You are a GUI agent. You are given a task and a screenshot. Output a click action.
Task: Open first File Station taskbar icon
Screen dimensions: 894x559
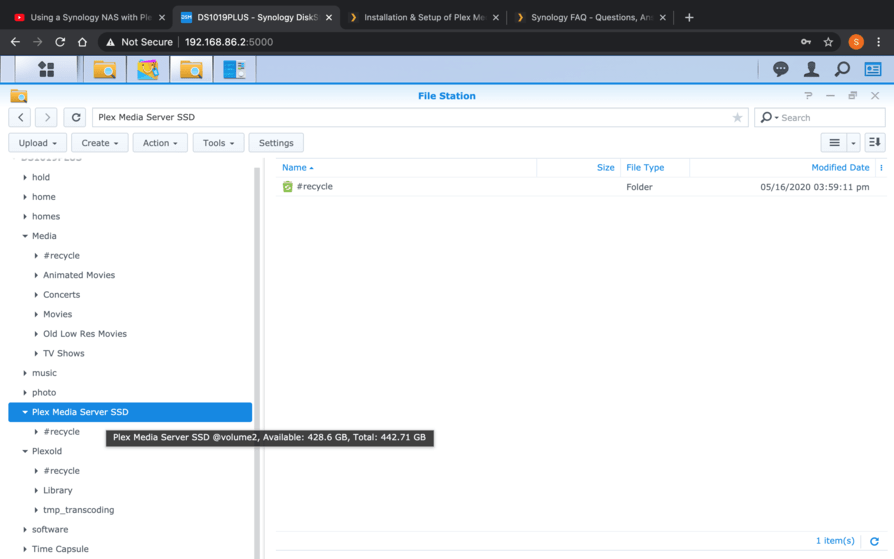(x=105, y=70)
